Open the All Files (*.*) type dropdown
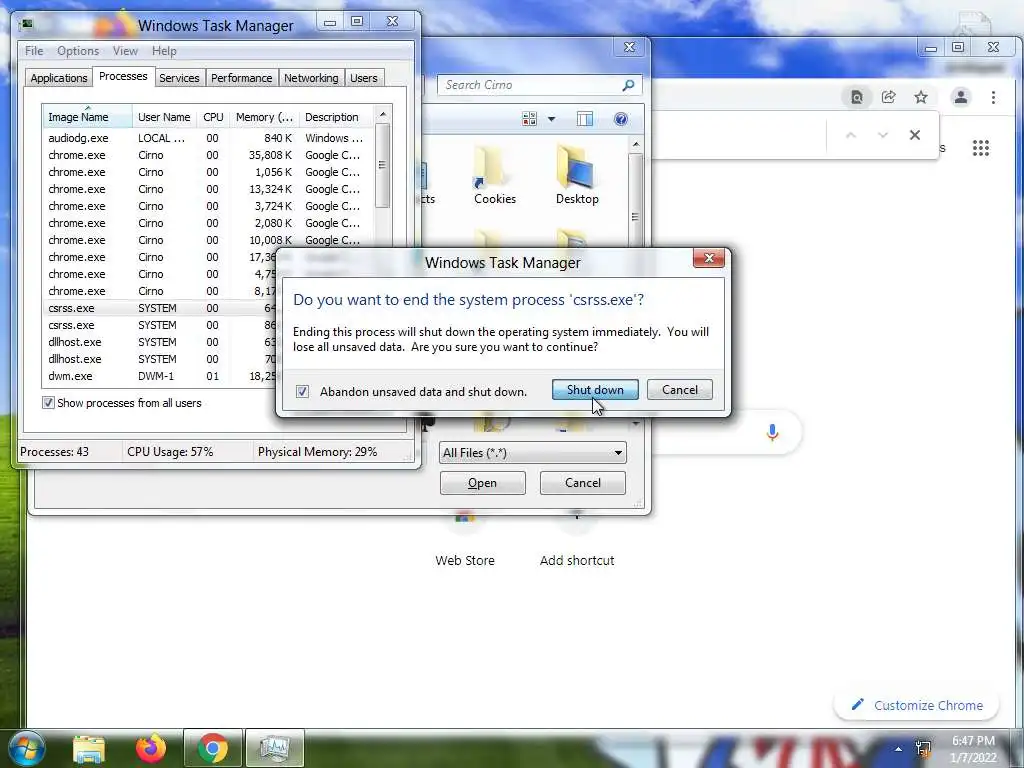 (533, 453)
